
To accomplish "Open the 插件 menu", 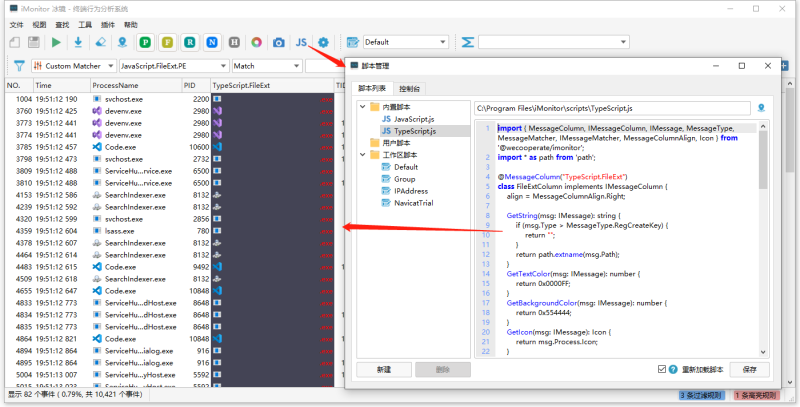I will (108, 24).
